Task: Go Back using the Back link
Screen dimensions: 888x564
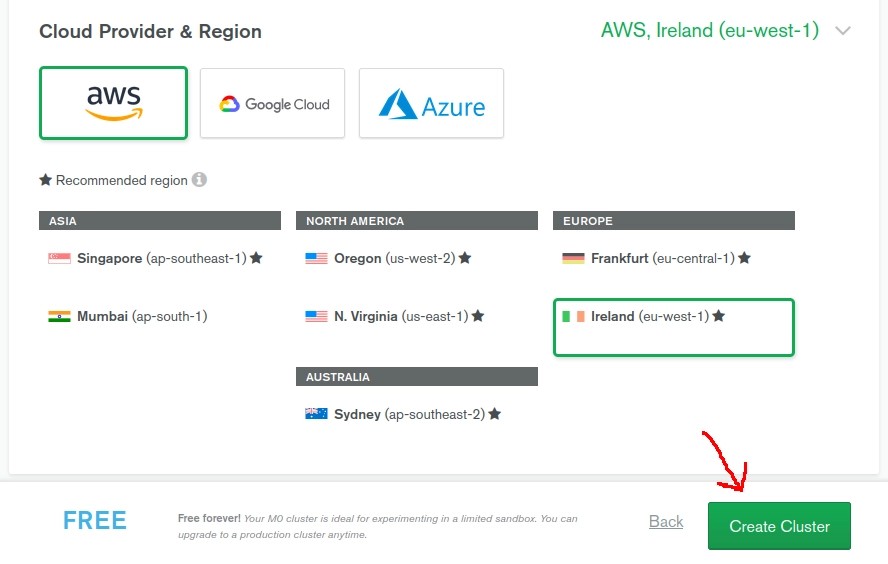Action: pos(666,522)
